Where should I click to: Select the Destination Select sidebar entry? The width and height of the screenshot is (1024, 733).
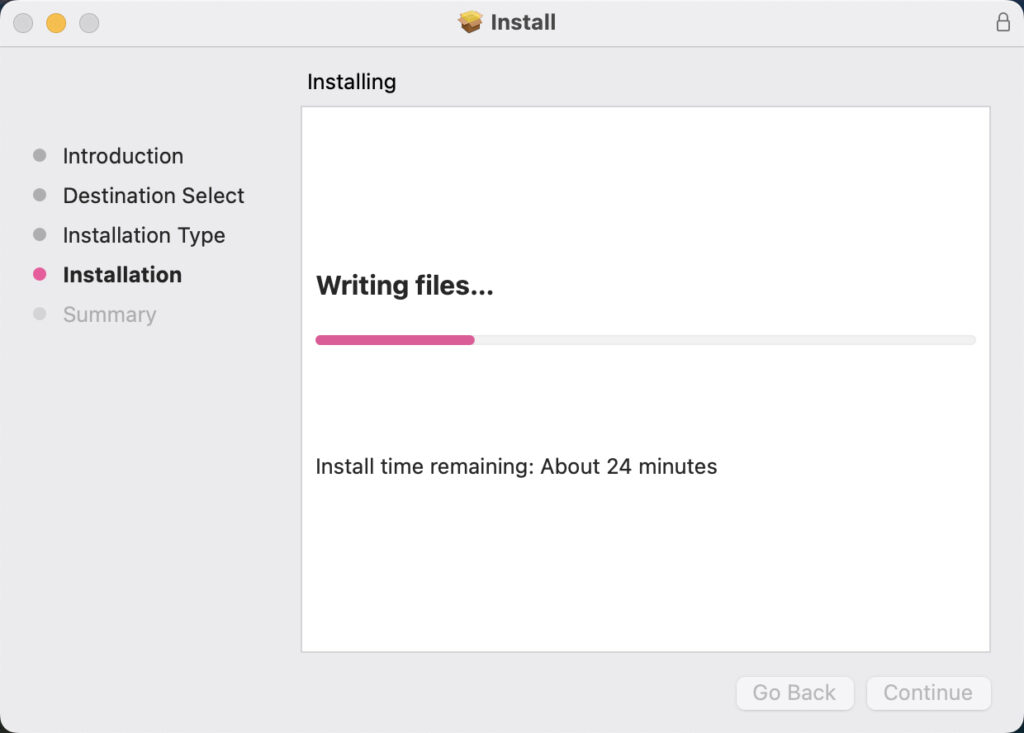153,195
